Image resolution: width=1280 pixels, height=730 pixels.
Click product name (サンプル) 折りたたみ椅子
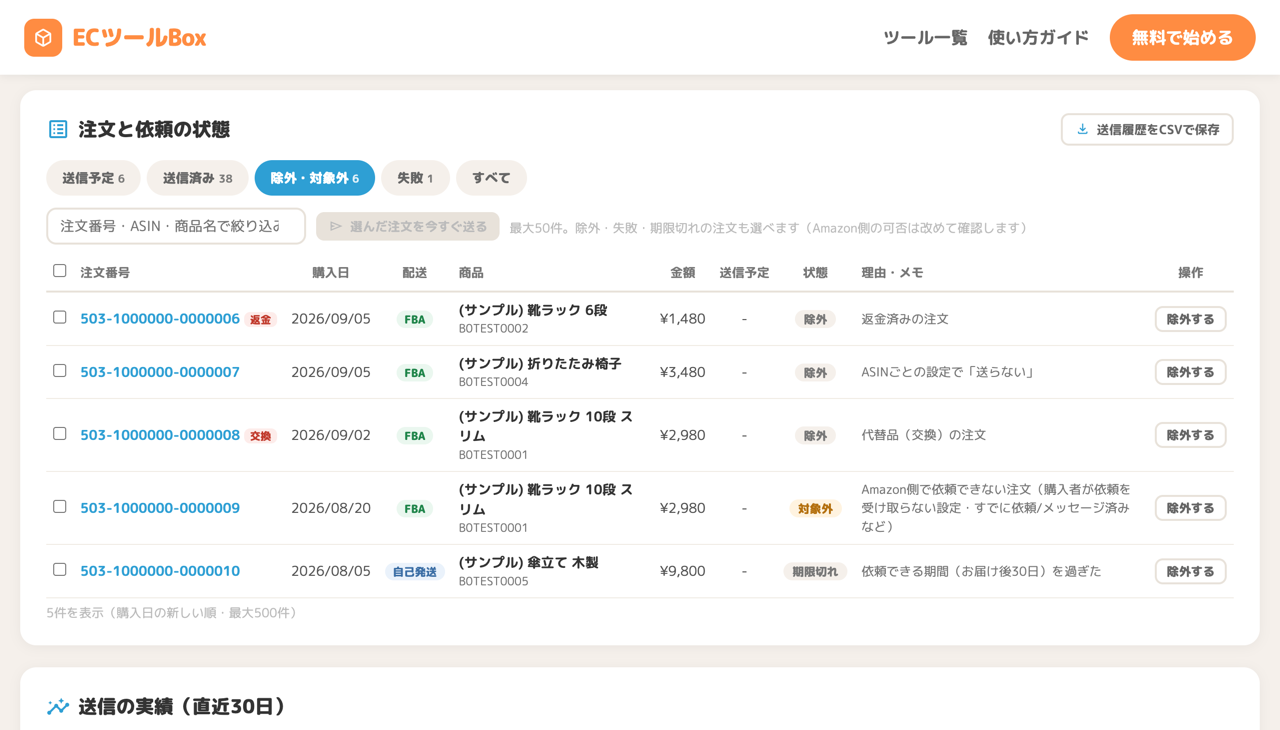coord(540,363)
